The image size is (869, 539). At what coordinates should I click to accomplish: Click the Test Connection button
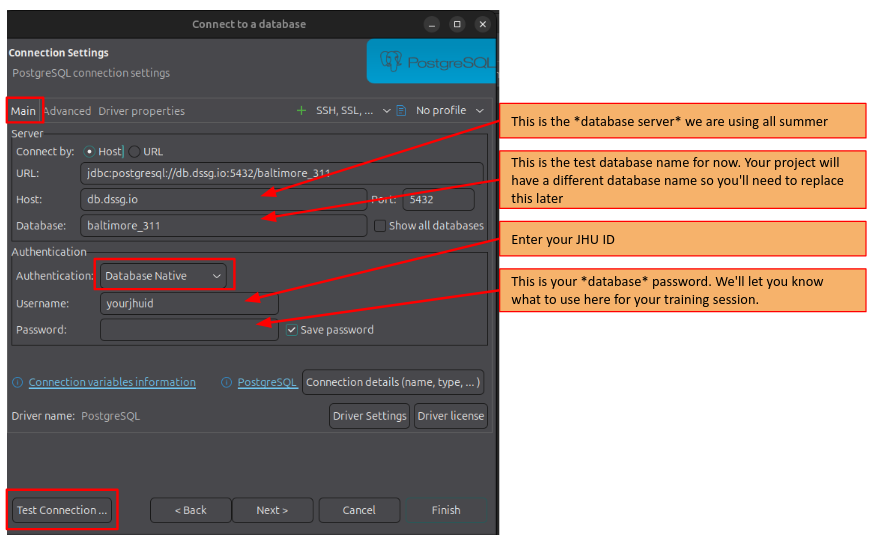pyautogui.click(x=62, y=510)
